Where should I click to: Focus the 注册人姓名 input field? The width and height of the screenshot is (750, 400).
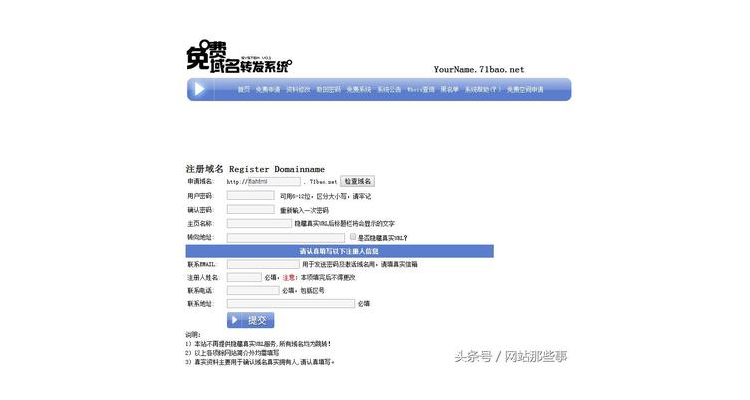pyautogui.click(x=244, y=277)
